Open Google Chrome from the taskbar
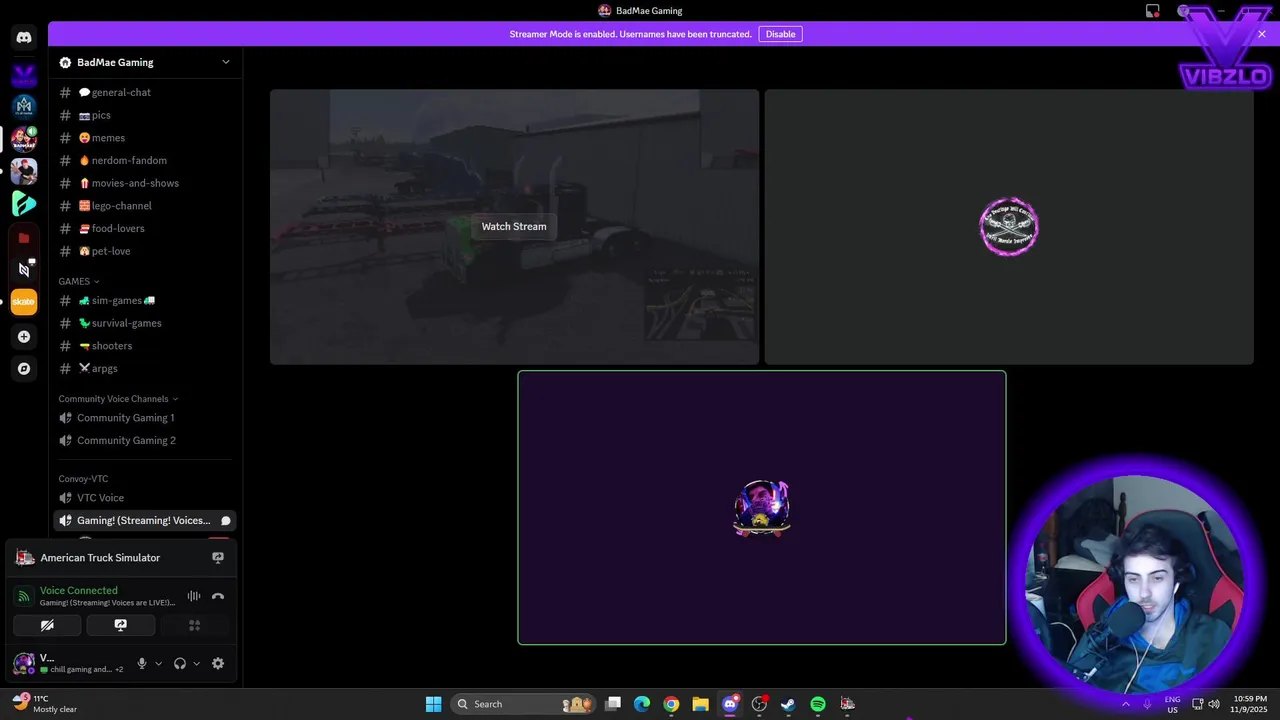The height and width of the screenshot is (720, 1280). [x=671, y=704]
